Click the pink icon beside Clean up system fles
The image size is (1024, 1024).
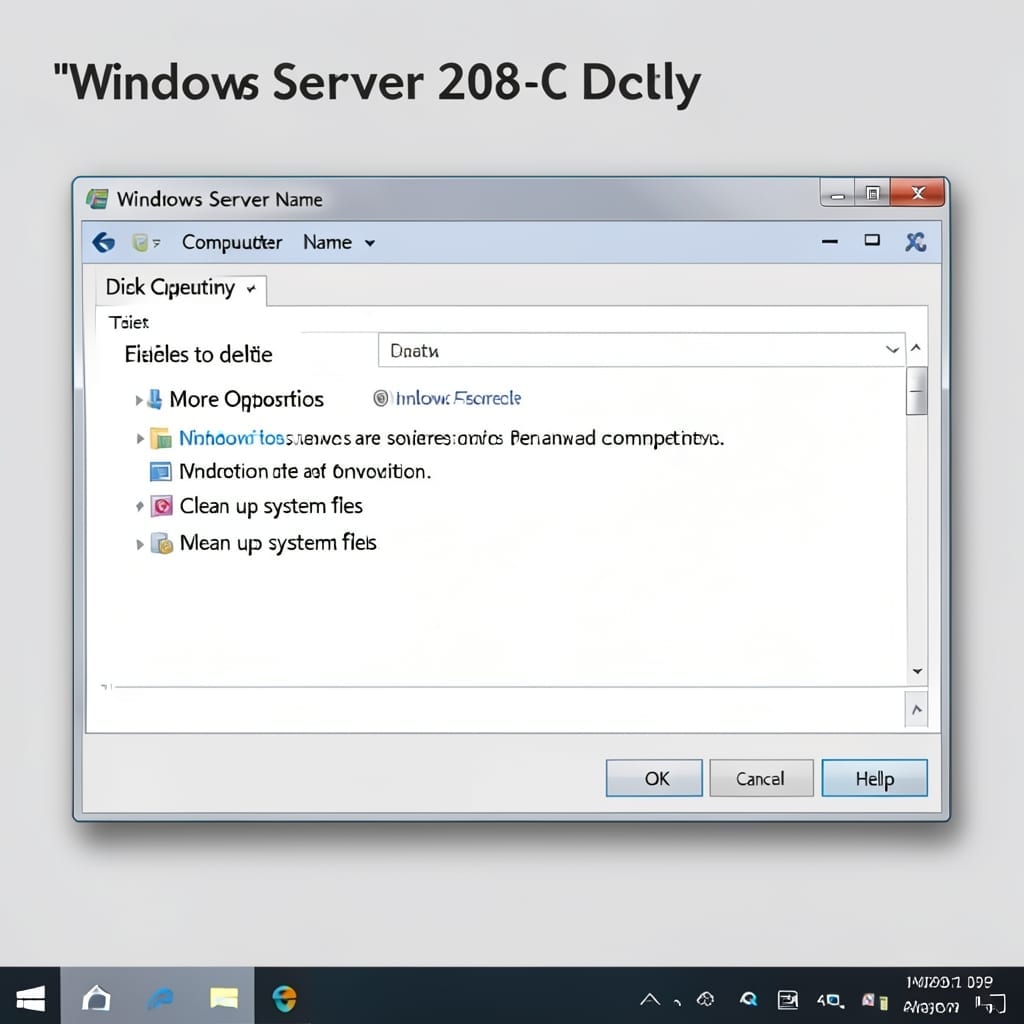[161, 506]
